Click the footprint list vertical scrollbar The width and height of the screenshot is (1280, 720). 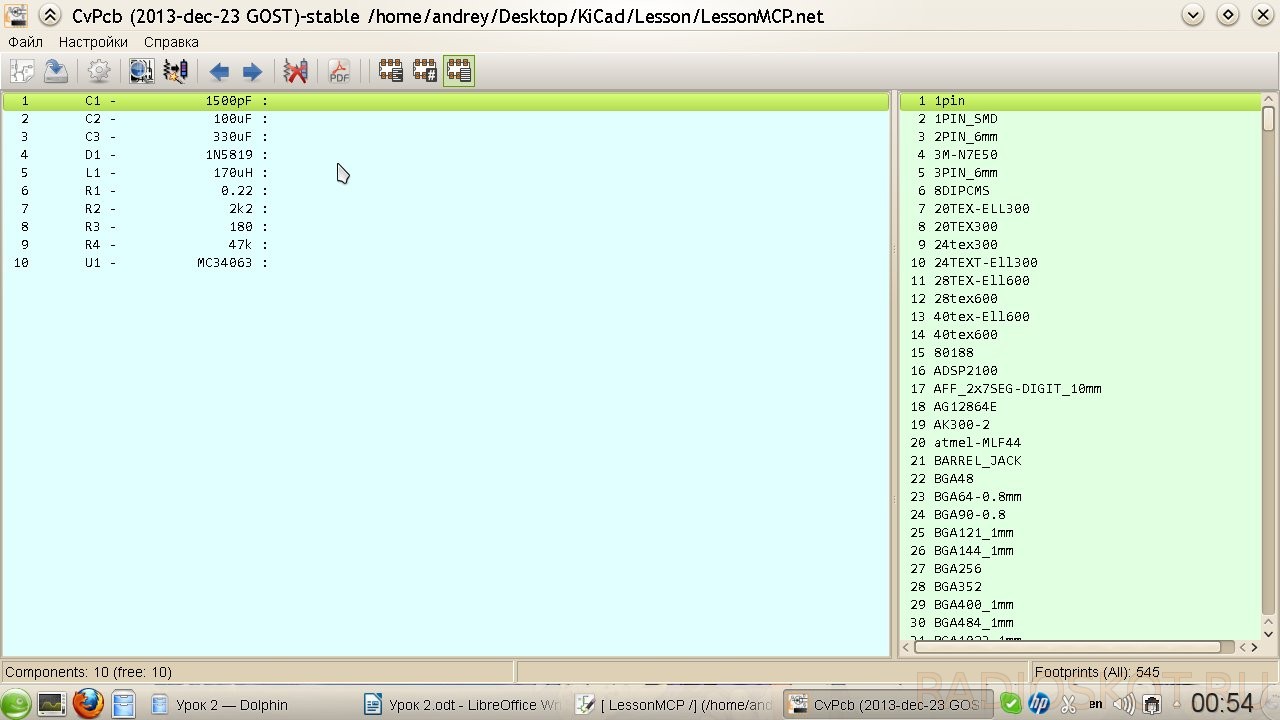coord(1268,366)
